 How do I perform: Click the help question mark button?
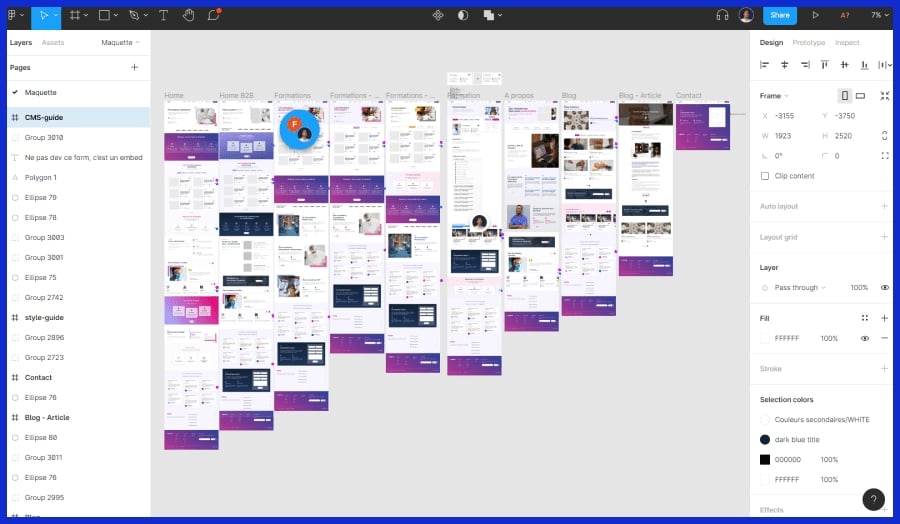point(872,499)
